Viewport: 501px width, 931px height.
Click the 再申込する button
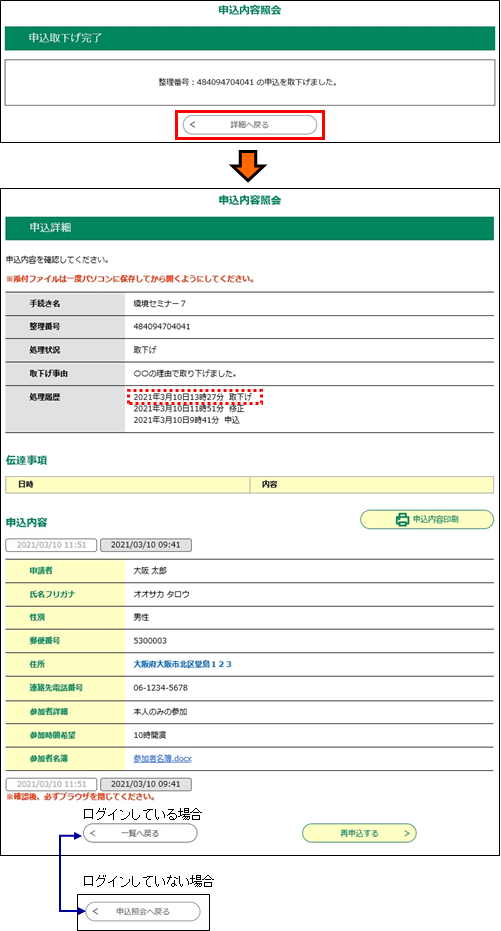tap(359, 833)
